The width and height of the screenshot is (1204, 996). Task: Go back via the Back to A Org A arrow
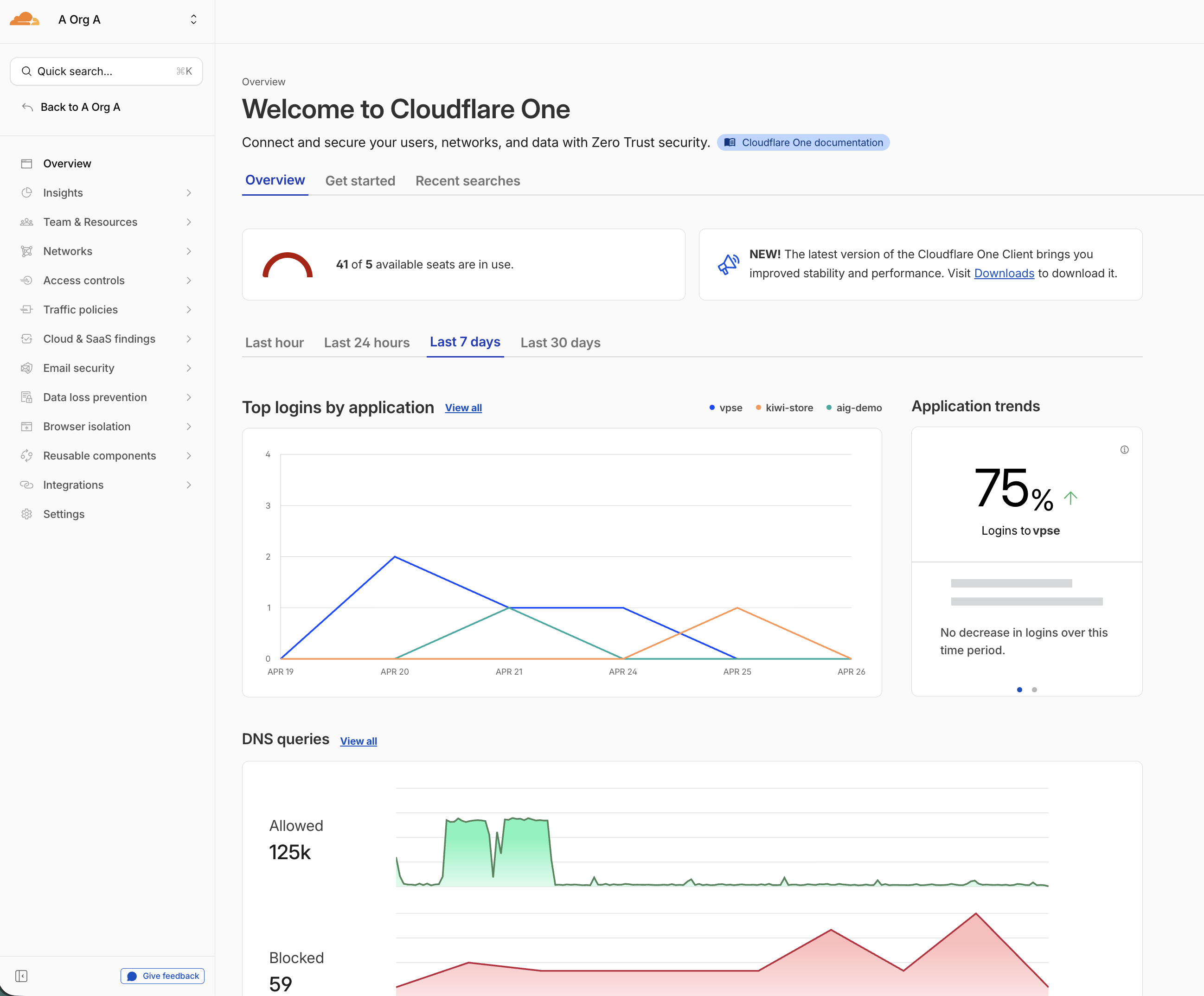(27, 107)
